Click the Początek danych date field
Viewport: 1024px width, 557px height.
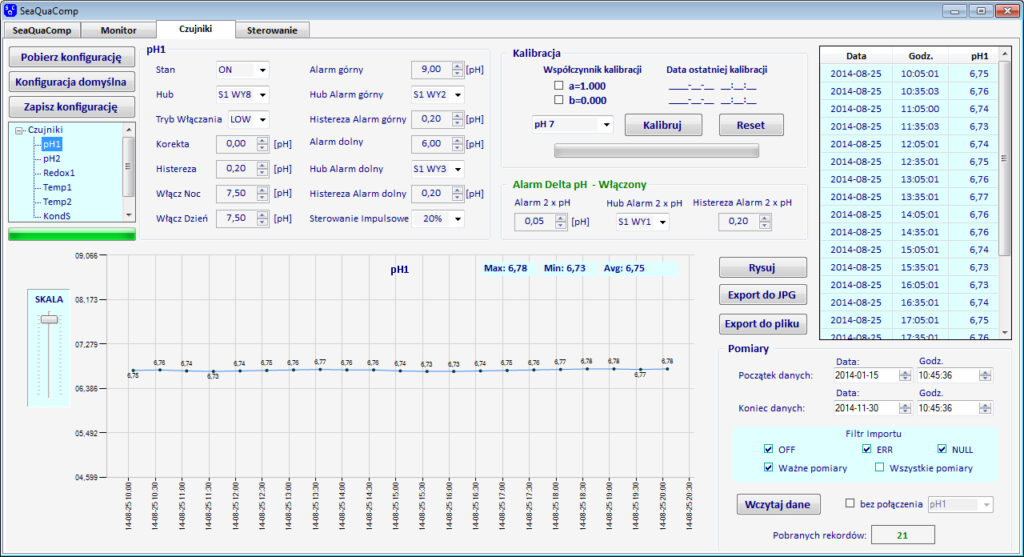(x=857, y=375)
